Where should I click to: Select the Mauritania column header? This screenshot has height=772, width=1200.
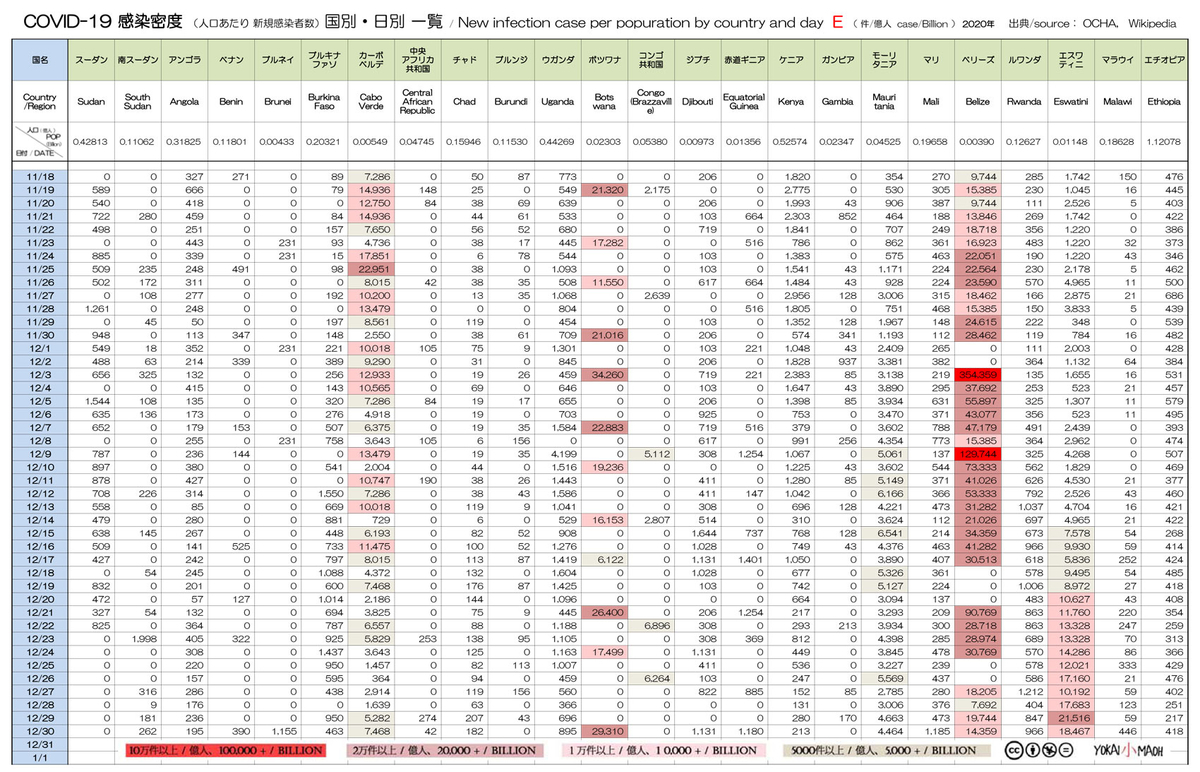tap(884, 102)
